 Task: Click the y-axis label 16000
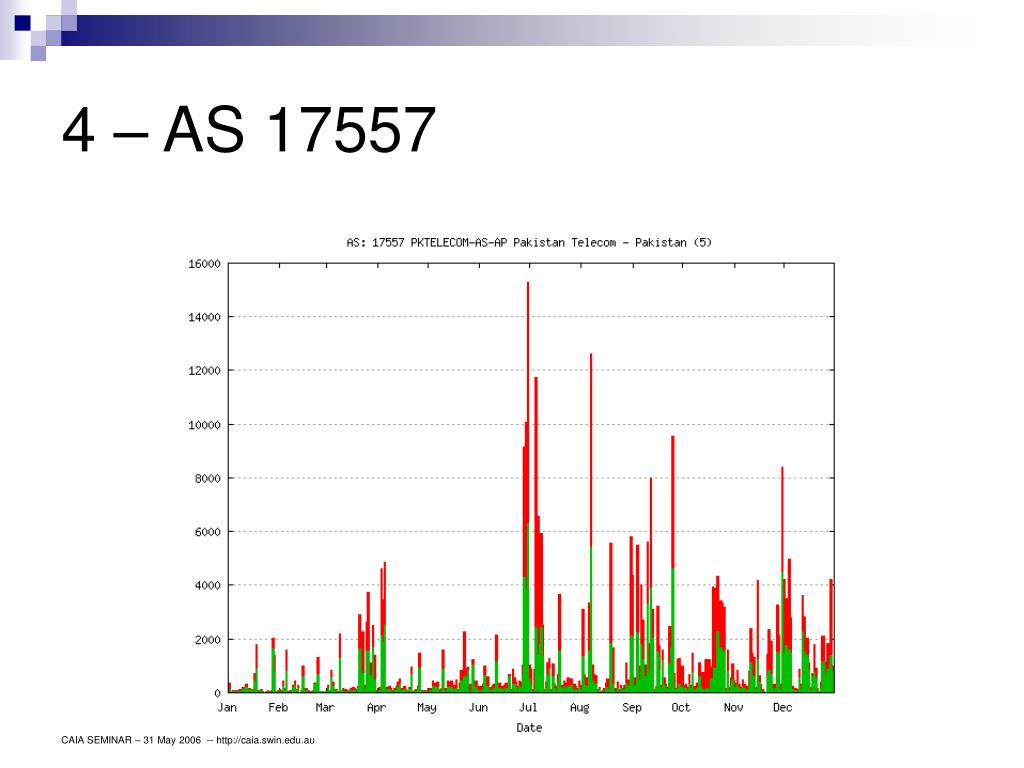tap(204, 264)
